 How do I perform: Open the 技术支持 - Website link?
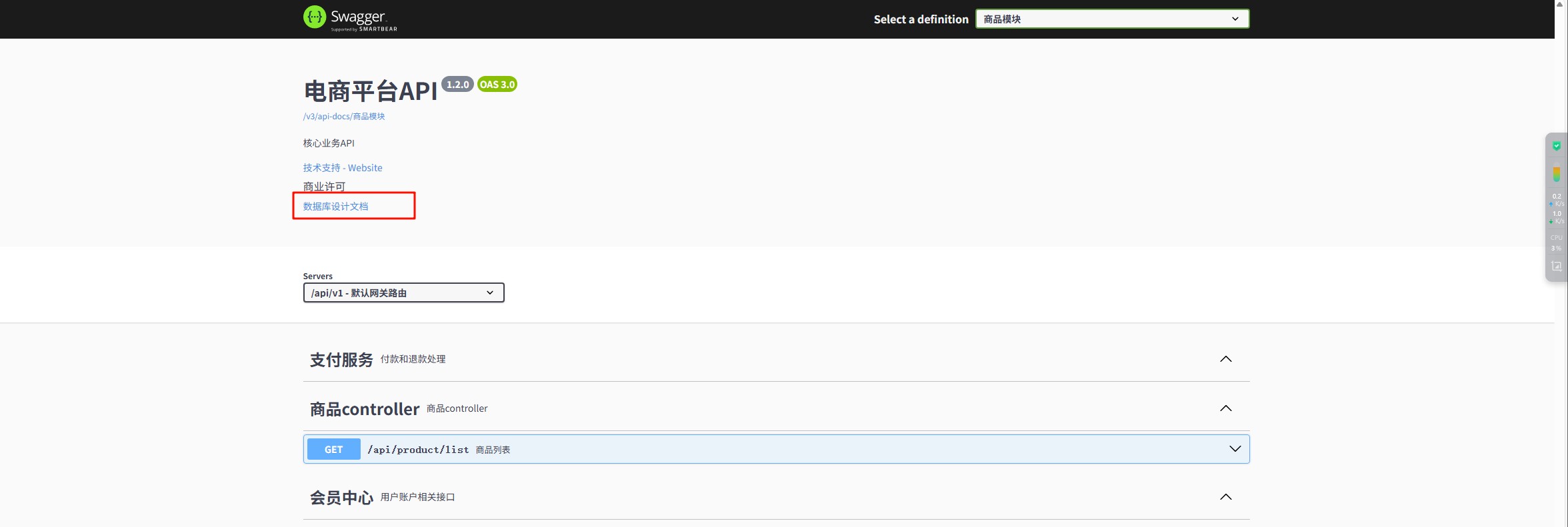(x=343, y=168)
